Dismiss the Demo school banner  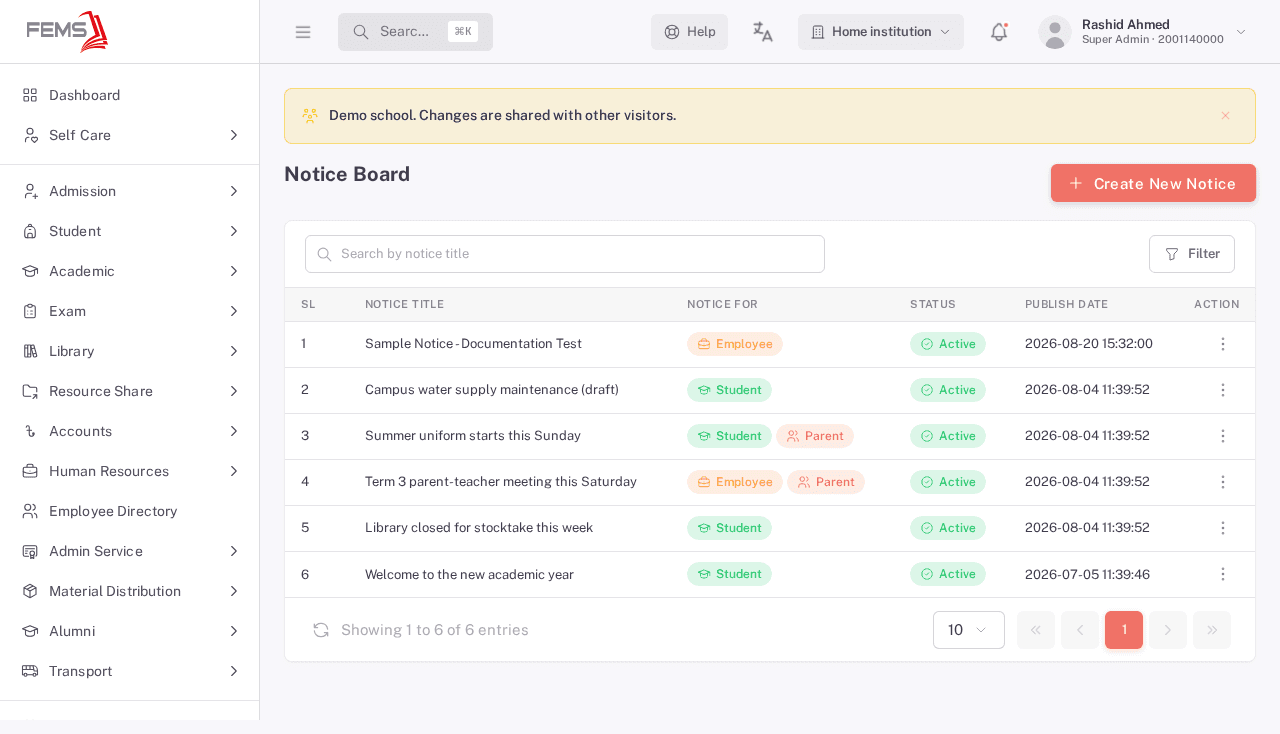pos(1225,116)
